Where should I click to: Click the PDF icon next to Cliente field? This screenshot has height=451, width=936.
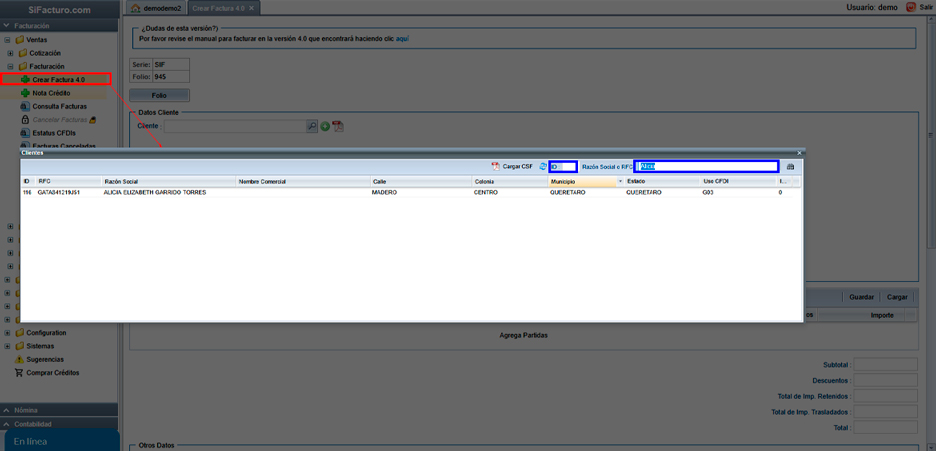[x=338, y=127]
